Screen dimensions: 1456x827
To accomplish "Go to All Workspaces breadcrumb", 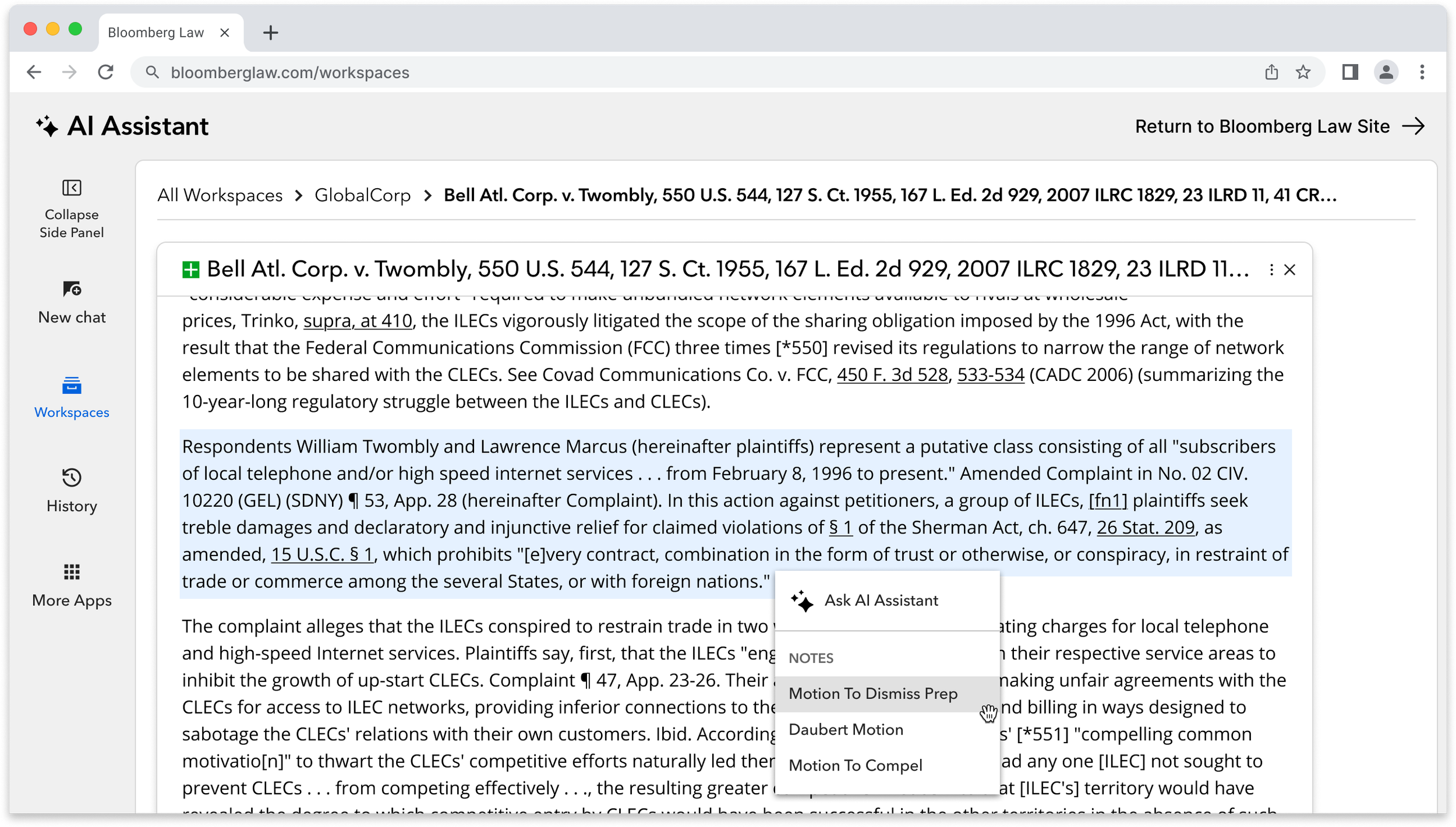I will pyautogui.click(x=220, y=195).
